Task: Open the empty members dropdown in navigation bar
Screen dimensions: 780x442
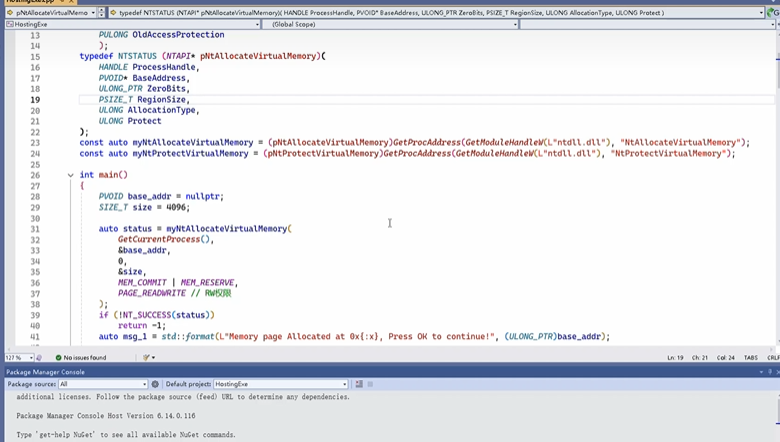Action: coord(648,24)
